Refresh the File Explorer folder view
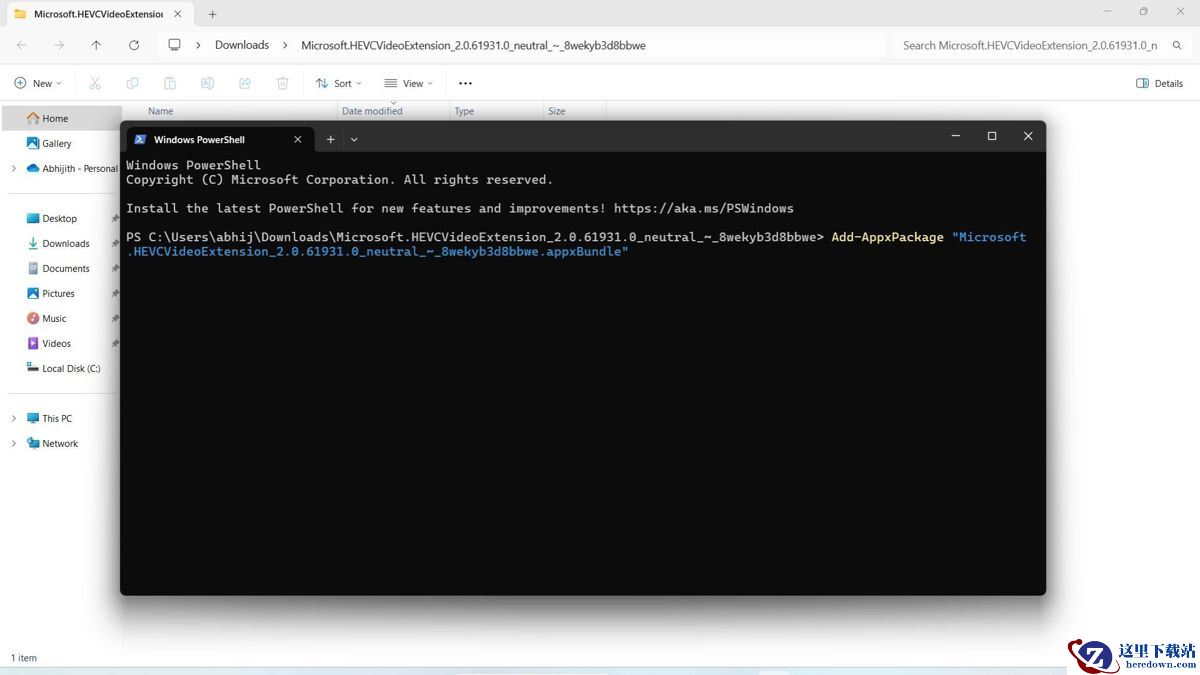The image size is (1200, 675). 134,45
